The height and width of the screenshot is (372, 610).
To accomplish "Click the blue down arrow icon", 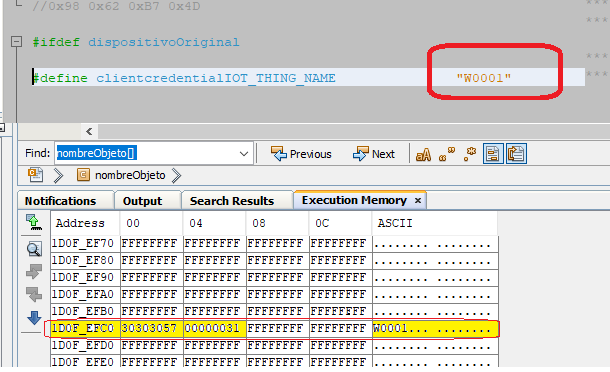I will point(34,318).
